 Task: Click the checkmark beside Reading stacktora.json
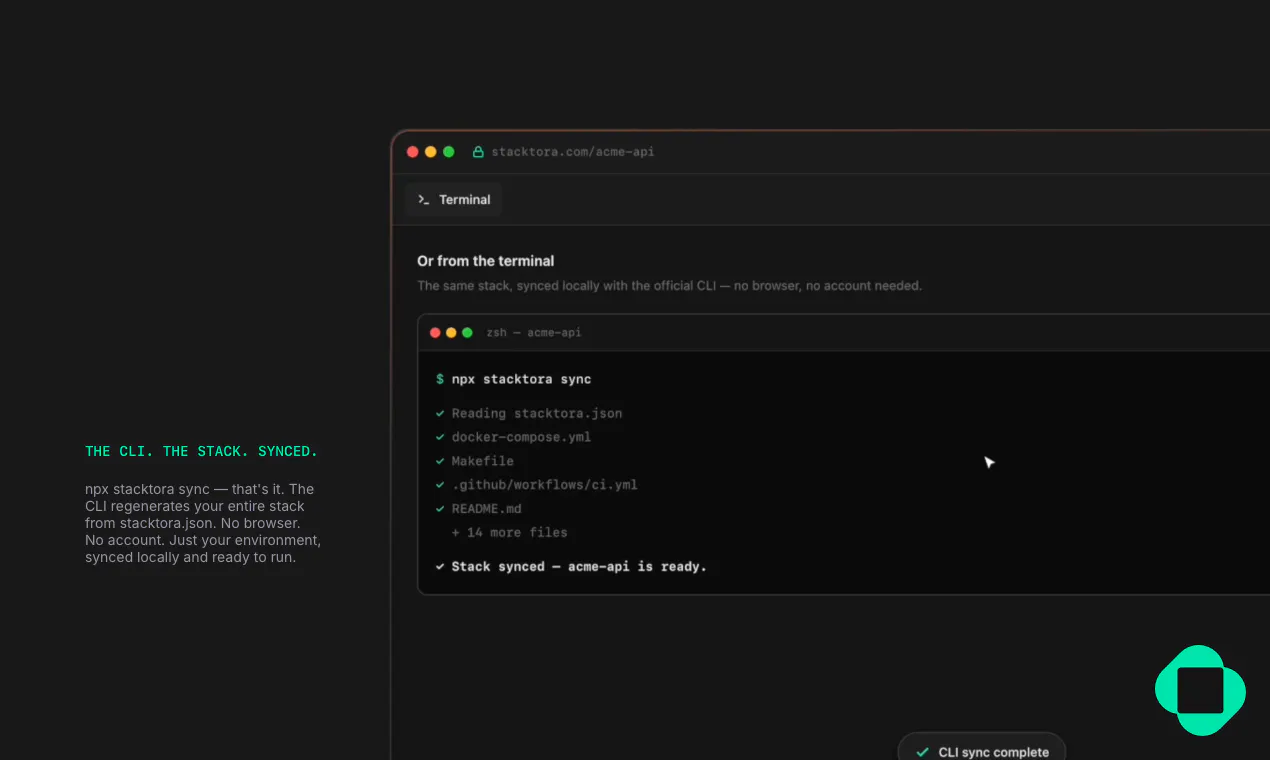tap(440, 413)
